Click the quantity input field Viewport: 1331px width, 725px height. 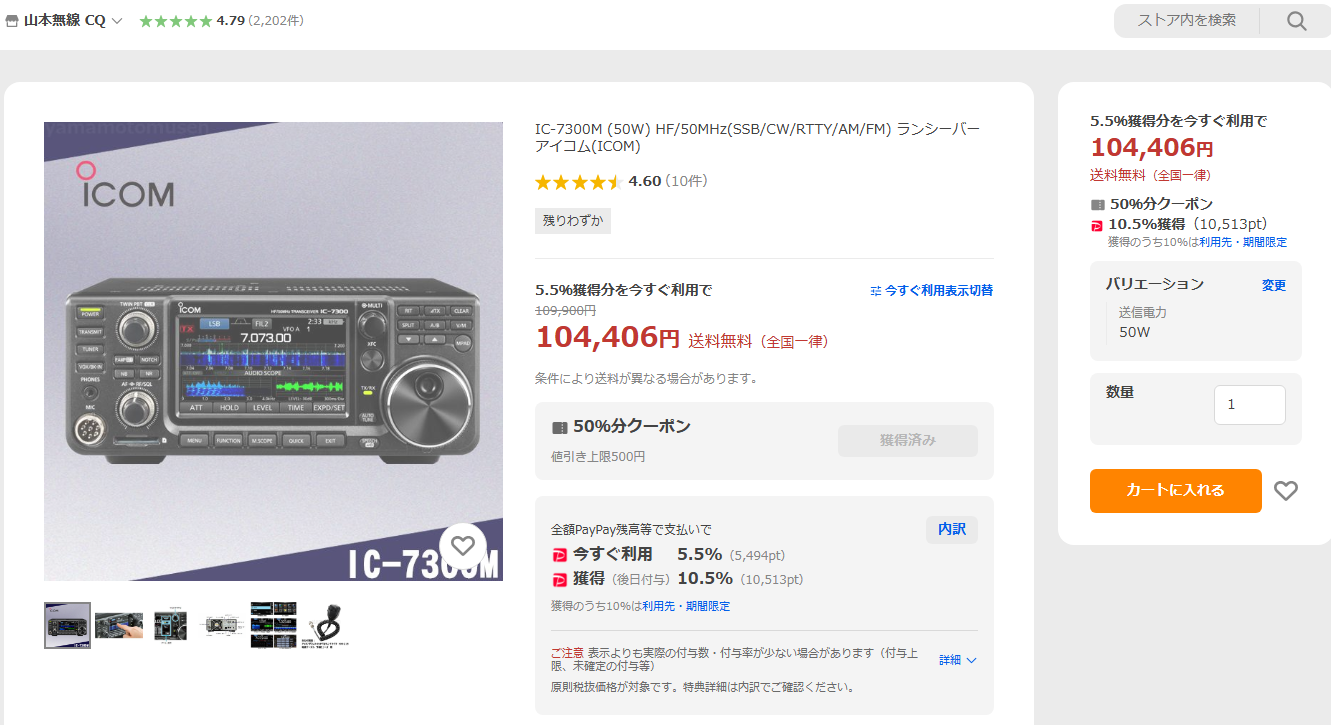1249,405
